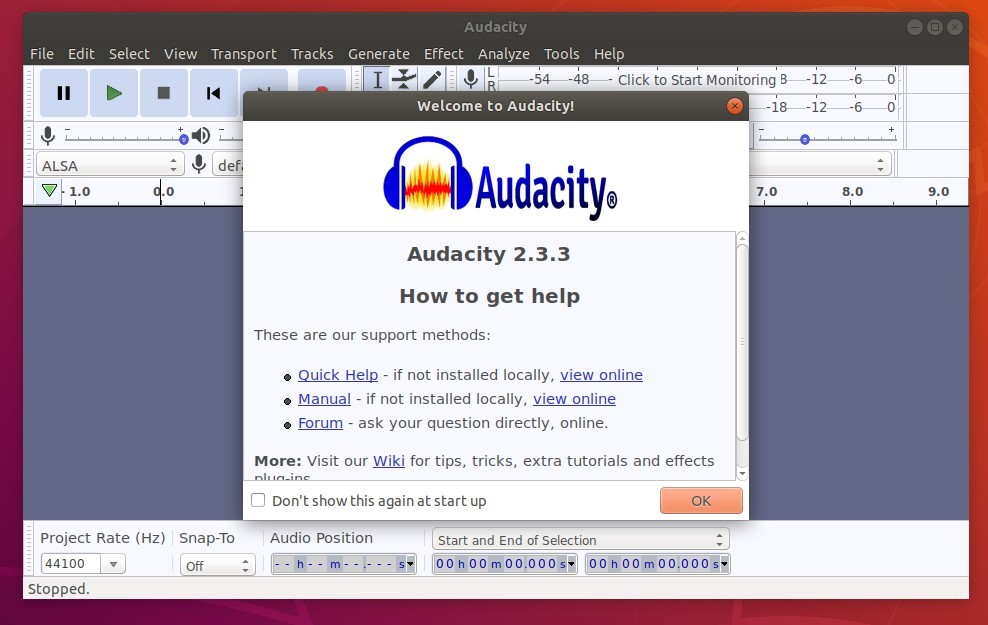Click the welcome dialog scrollbar up arrow
988x625 pixels.
pos(742,238)
